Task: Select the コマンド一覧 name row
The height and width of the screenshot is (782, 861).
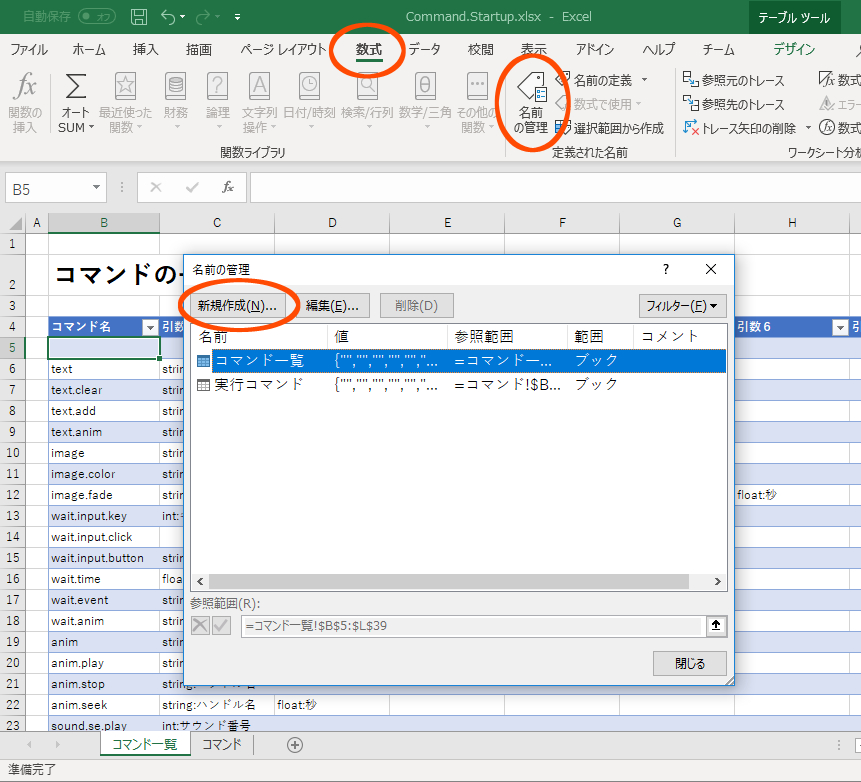Action: 461,361
